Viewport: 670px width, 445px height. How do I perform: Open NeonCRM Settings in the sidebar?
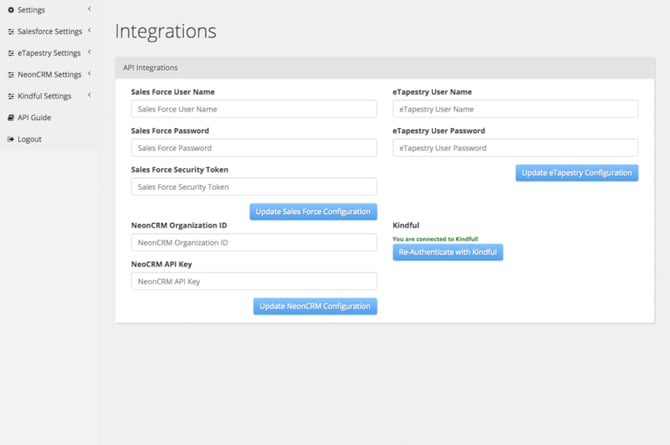(x=49, y=74)
